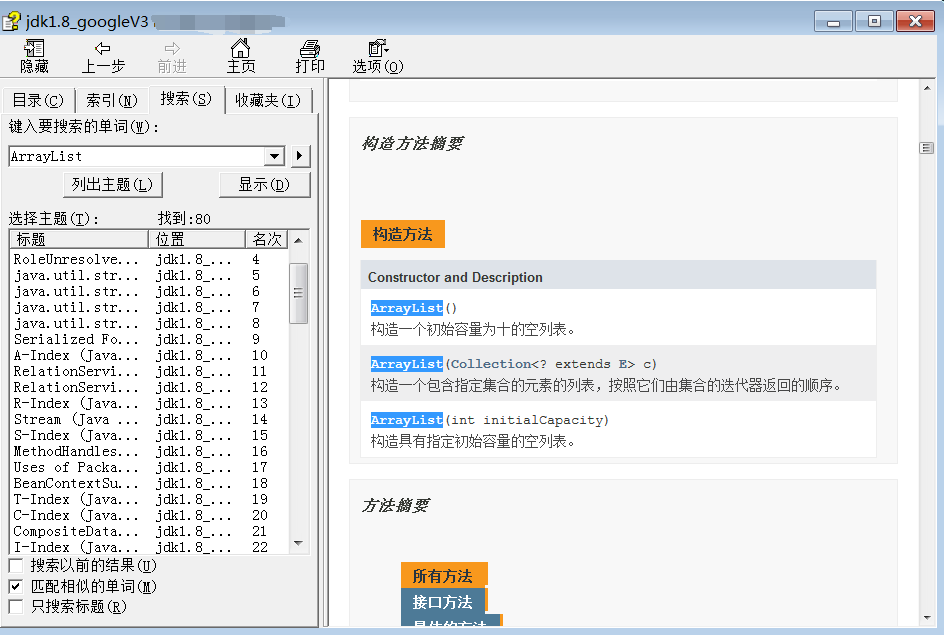Click the 列出主题(L) button

pos(113,185)
